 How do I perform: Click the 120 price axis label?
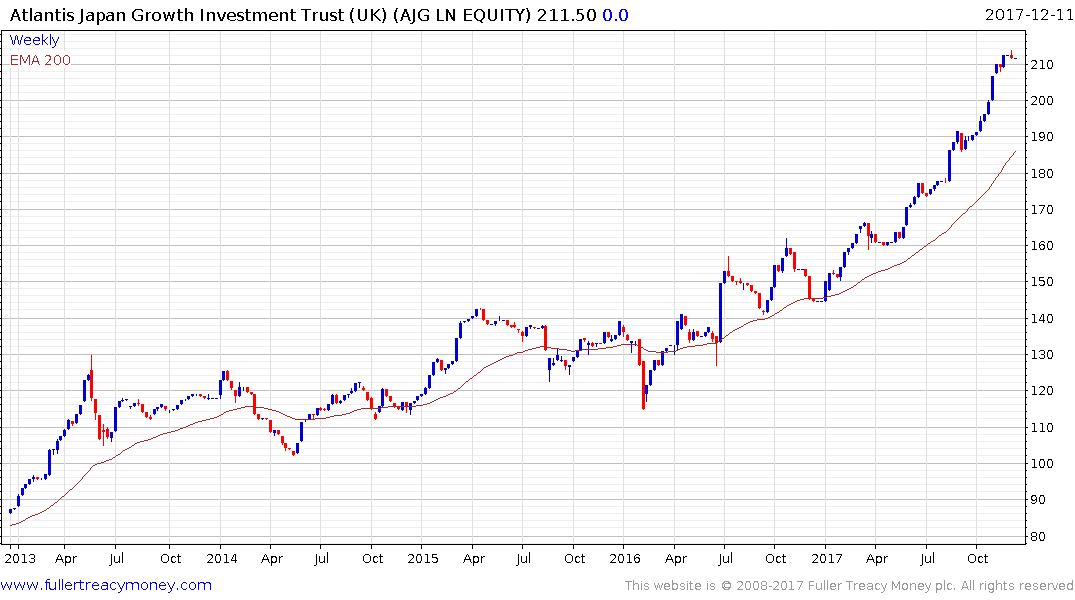[1042, 391]
